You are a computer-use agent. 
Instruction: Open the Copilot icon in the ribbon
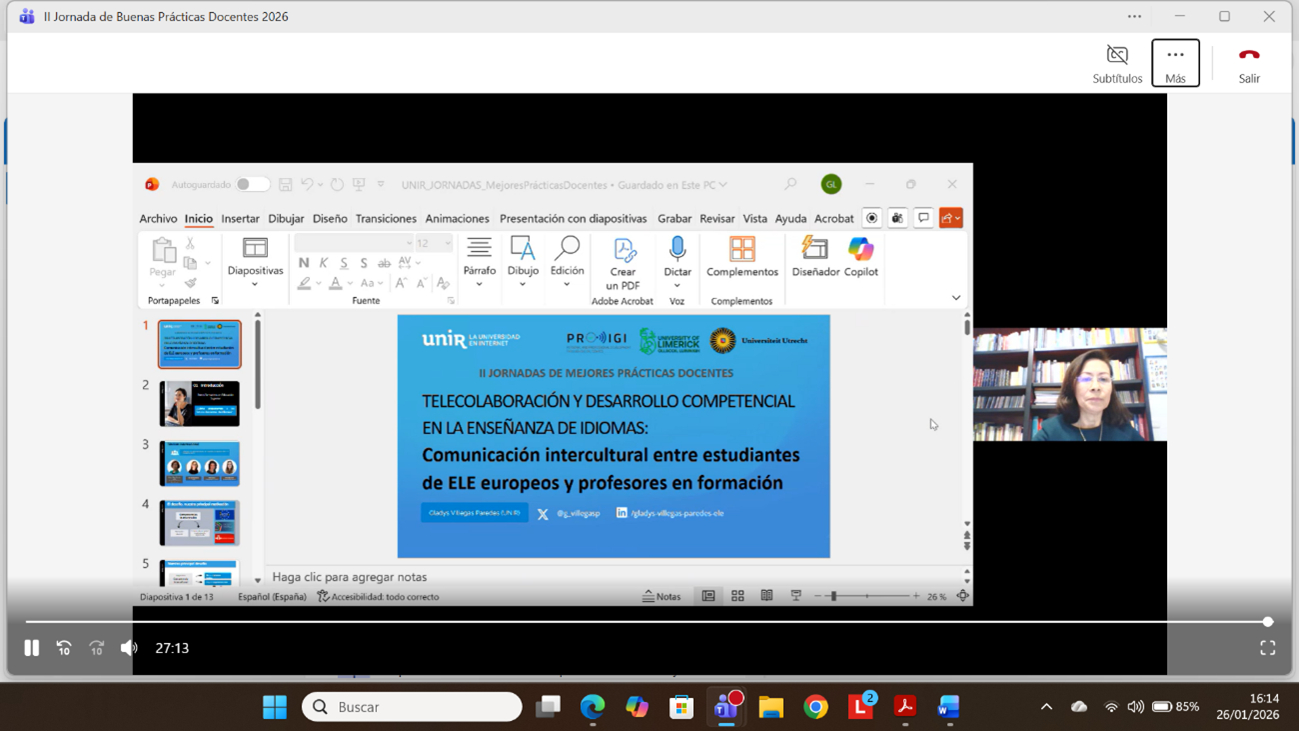(x=860, y=256)
